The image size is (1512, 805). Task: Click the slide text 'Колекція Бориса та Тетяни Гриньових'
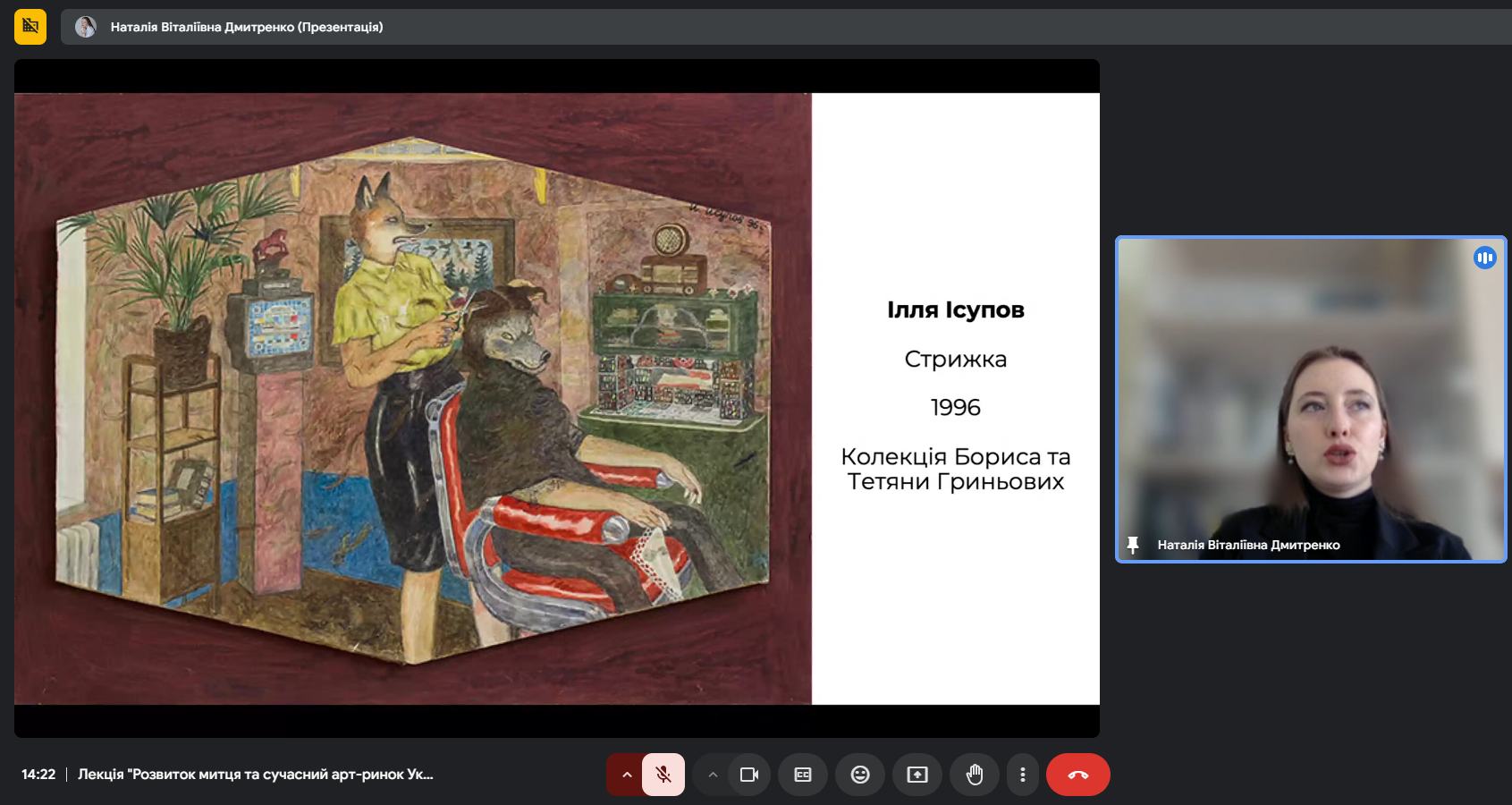point(956,469)
